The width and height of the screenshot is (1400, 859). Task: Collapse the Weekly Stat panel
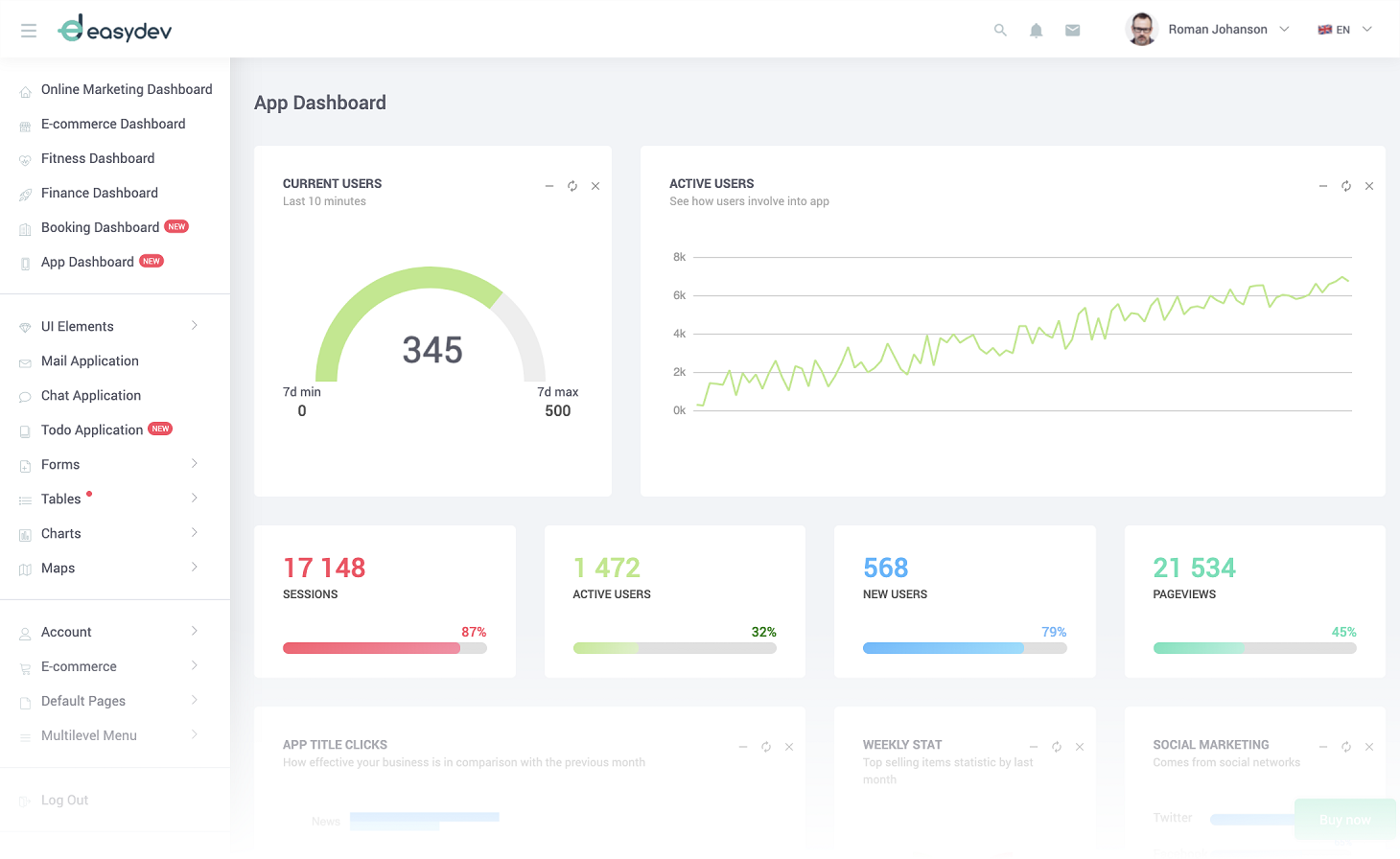click(1034, 747)
